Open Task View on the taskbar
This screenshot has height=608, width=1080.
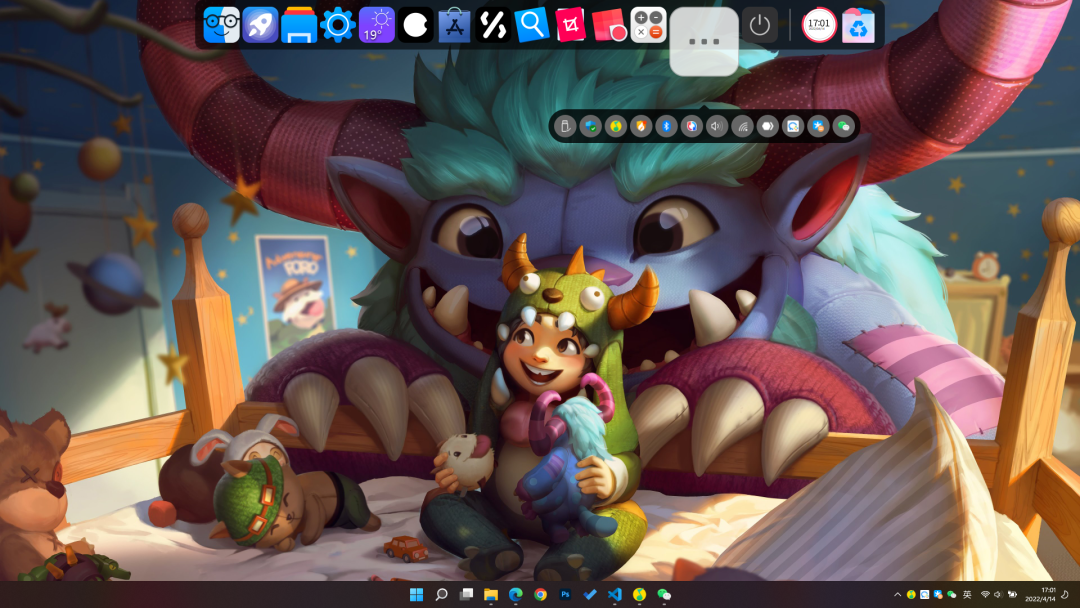click(466, 594)
